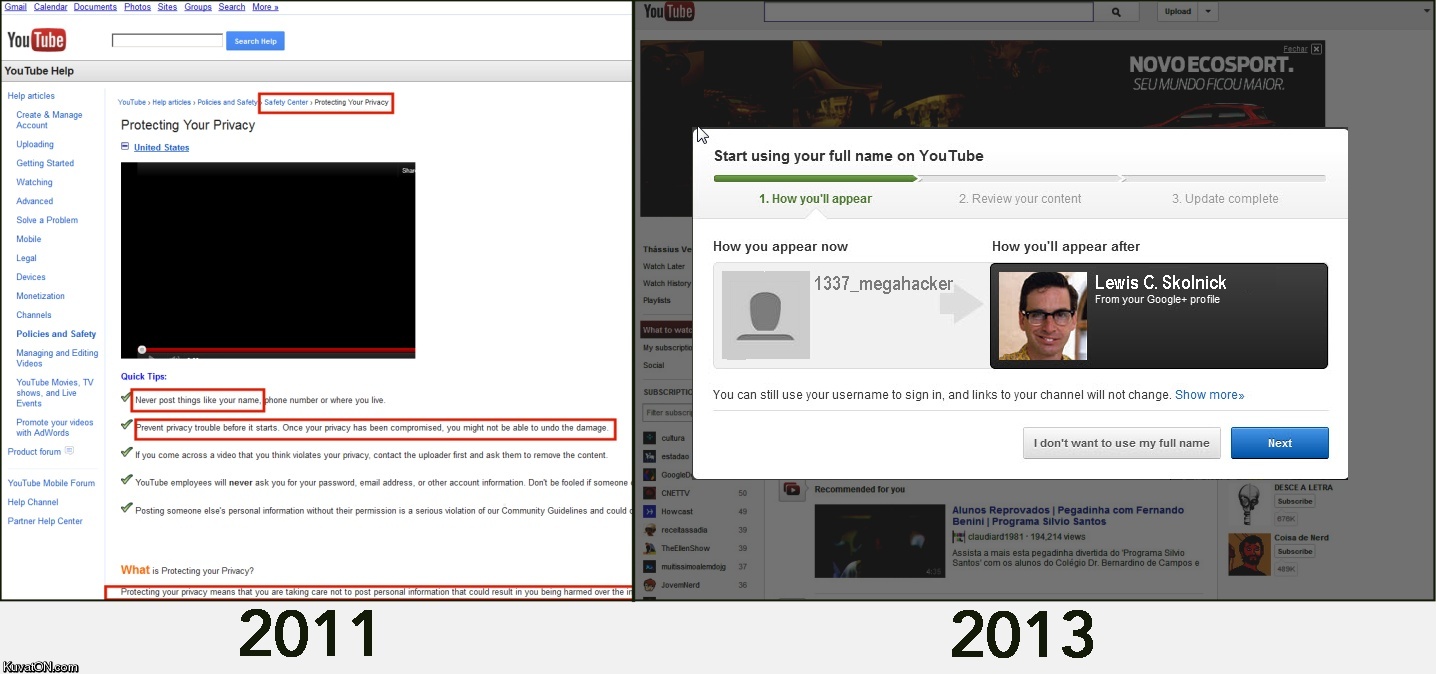Toggle Subscribe on the Coisa de Nerd channel

pyautogui.click(x=1295, y=551)
